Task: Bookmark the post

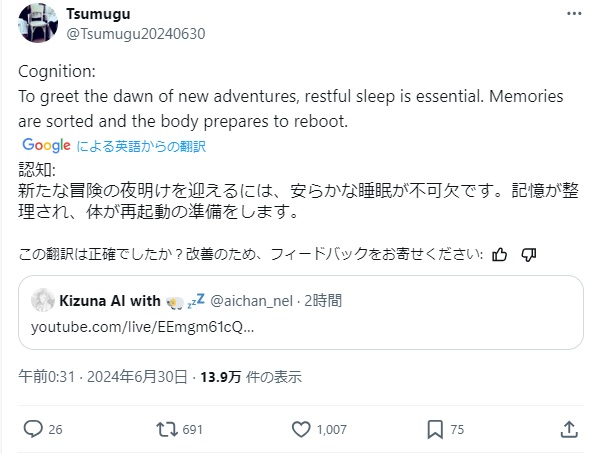Action: 435,429
